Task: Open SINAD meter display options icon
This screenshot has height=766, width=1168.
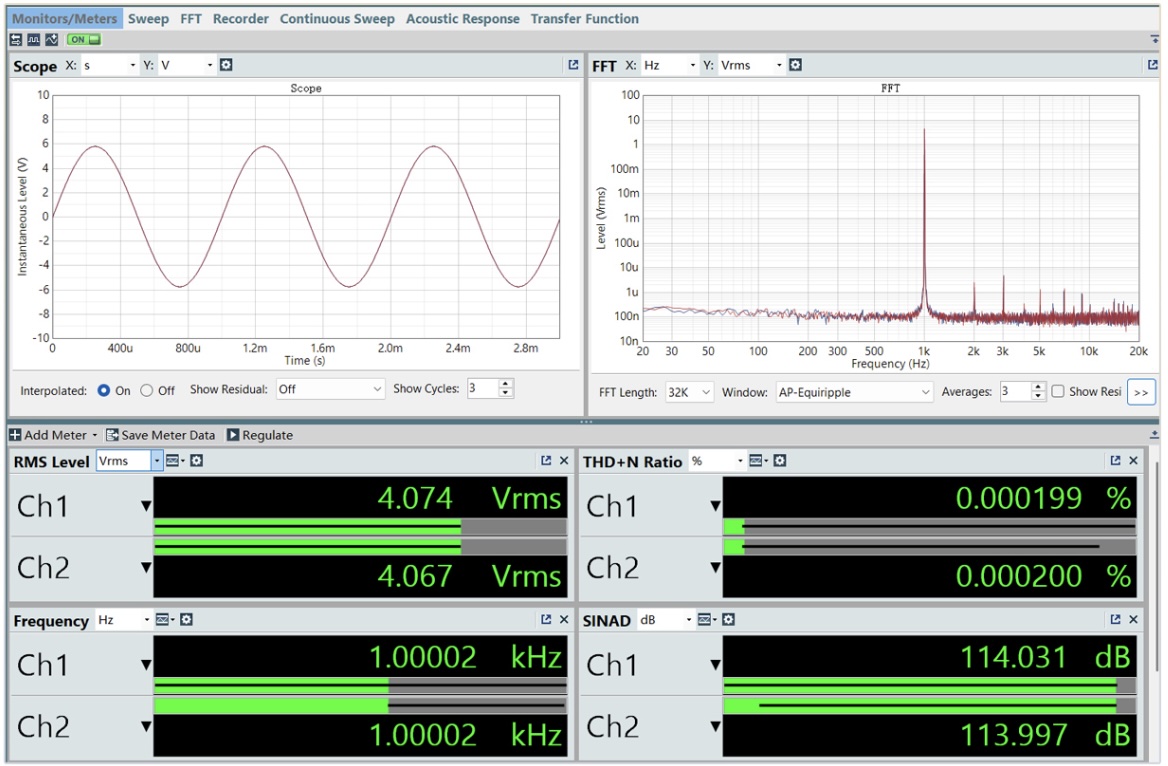Action: click(x=706, y=619)
